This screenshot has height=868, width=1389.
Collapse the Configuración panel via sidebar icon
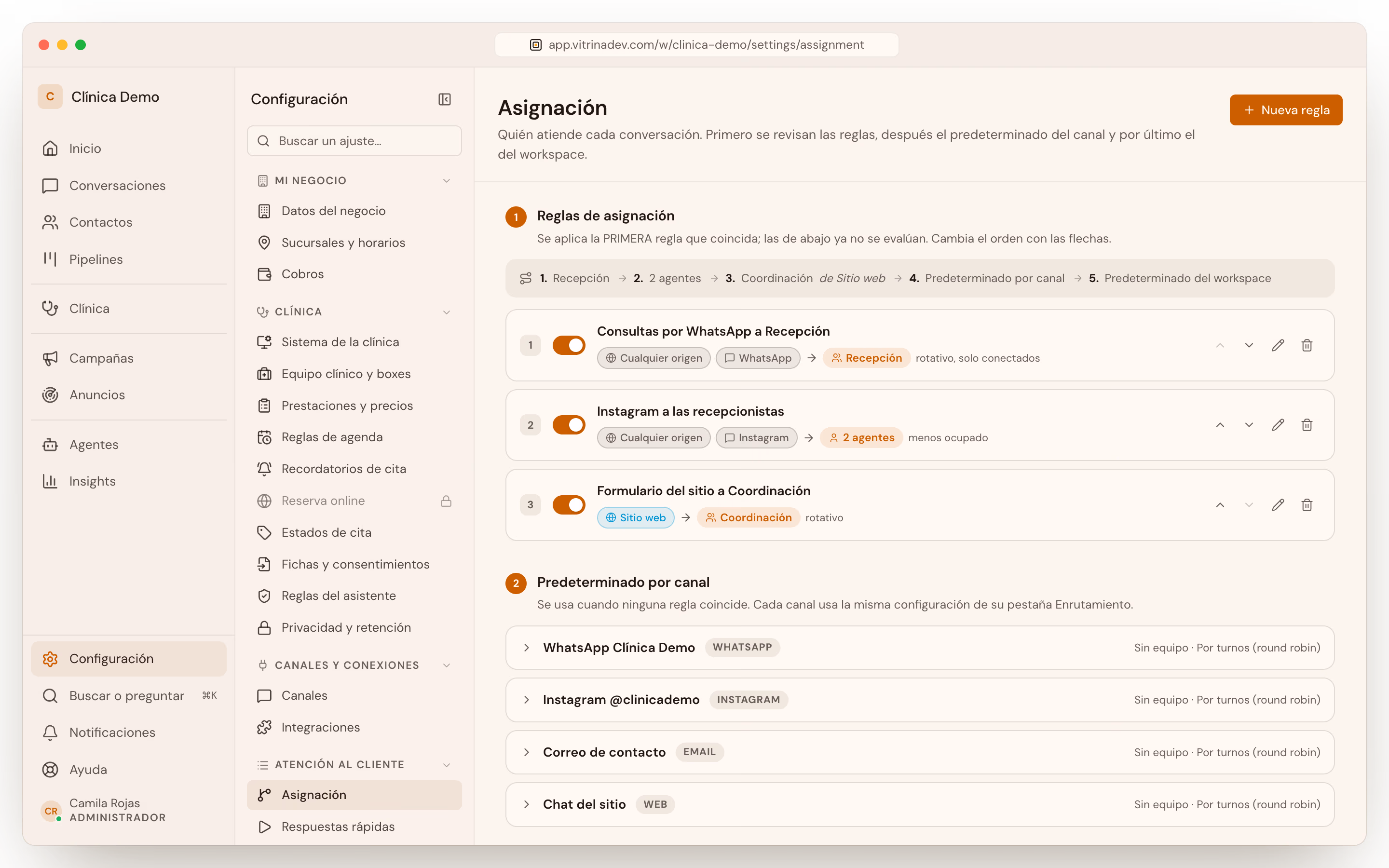point(444,99)
